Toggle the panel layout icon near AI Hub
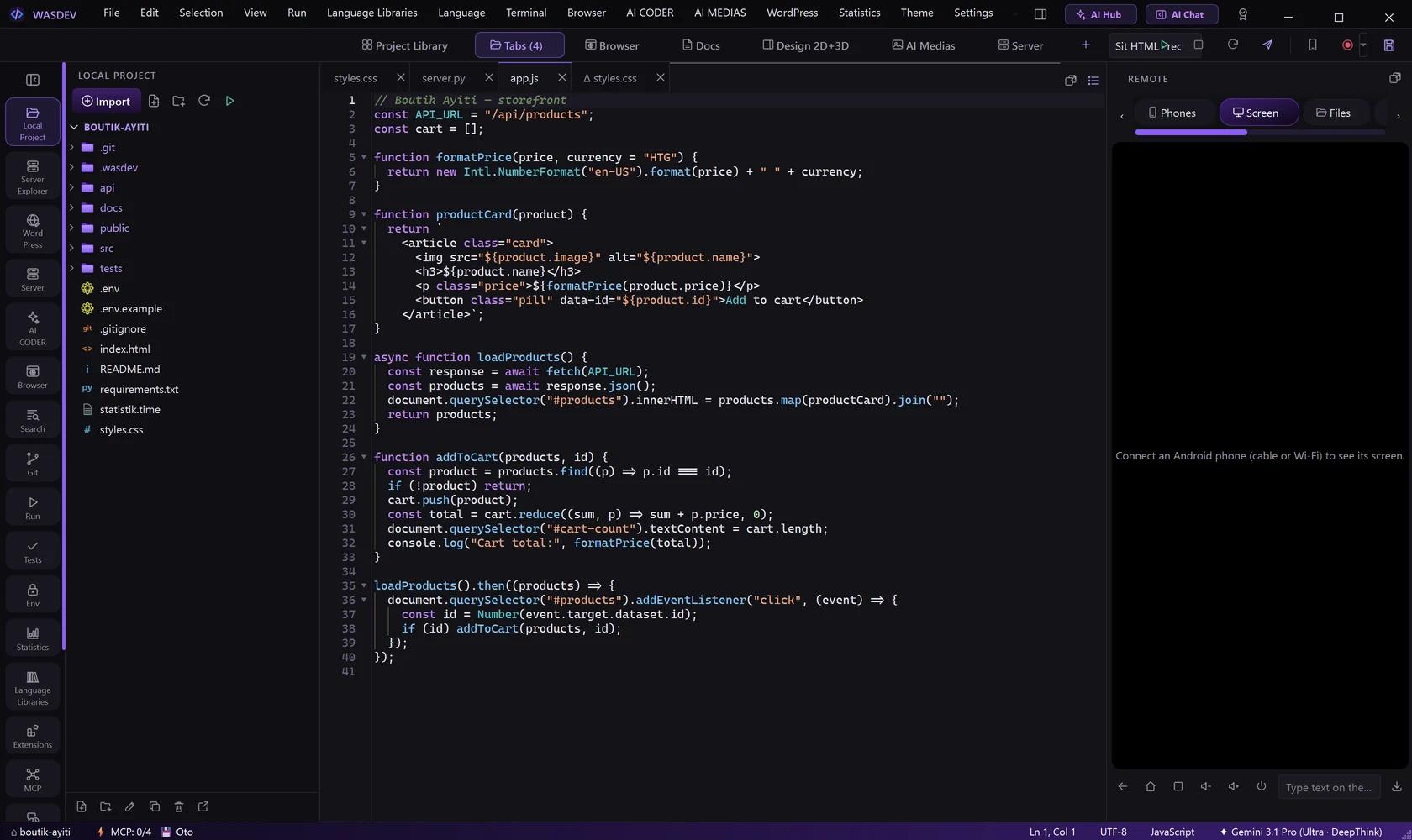1412x840 pixels. coord(1041,14)
